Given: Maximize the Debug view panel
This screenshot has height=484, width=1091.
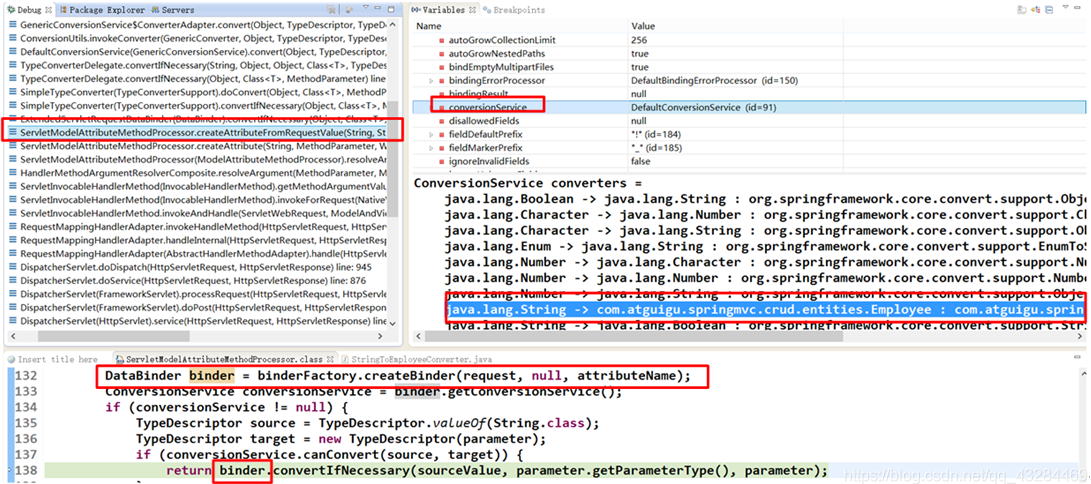Looking at the screenshot, I should pyautogui.click(x=391, y=9).
